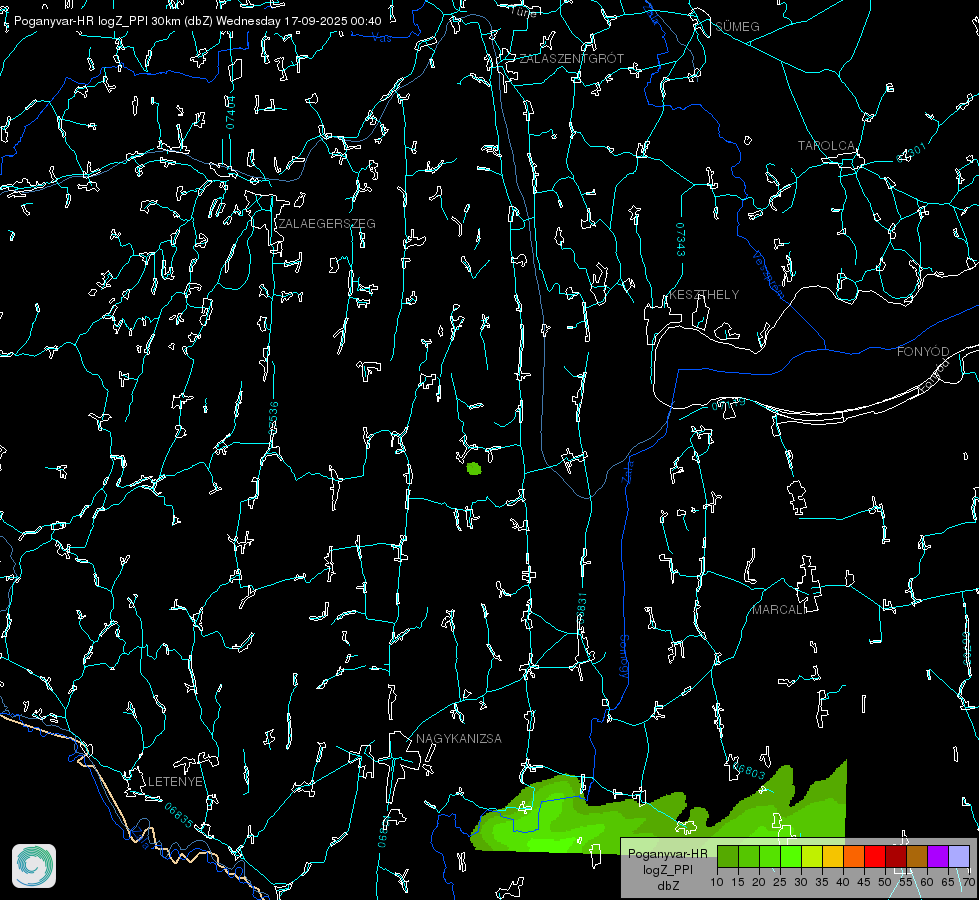Click the 10-15 dBZ dark green legend swatch
The width and height of the screenshot is (979, 900).
[728, 857]
